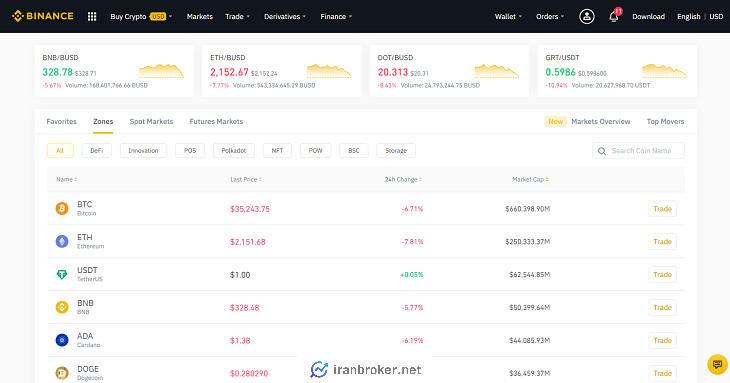
Task: Expand the Buy Crypto dropdown
Action: click(x=141, y=16)
